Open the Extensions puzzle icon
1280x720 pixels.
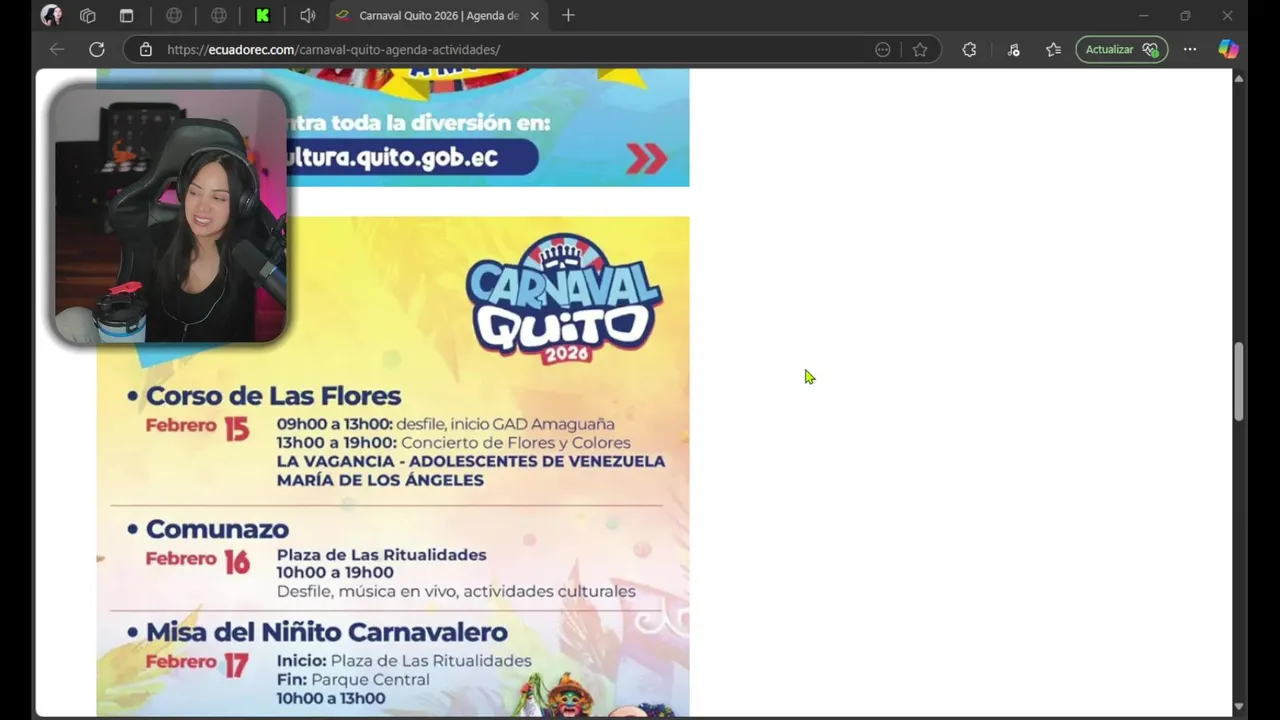click(x=969, y=49)
